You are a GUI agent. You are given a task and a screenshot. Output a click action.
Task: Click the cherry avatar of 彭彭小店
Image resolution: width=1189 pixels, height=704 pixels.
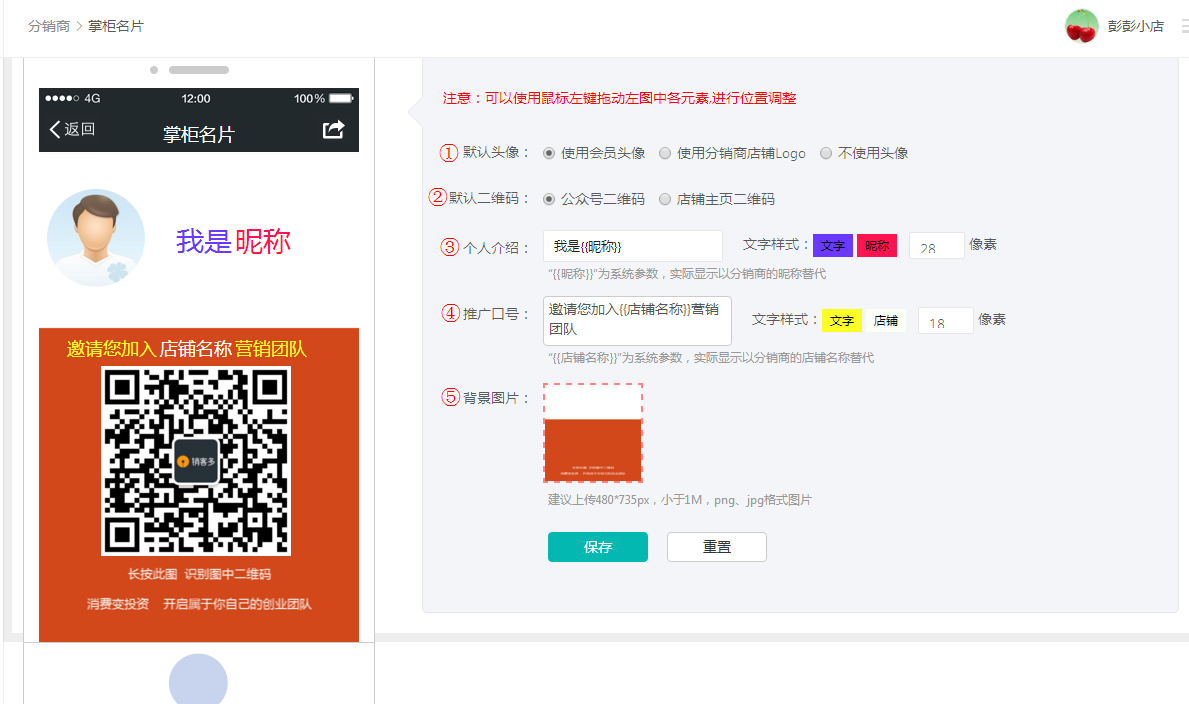(x=1081, y=27)
